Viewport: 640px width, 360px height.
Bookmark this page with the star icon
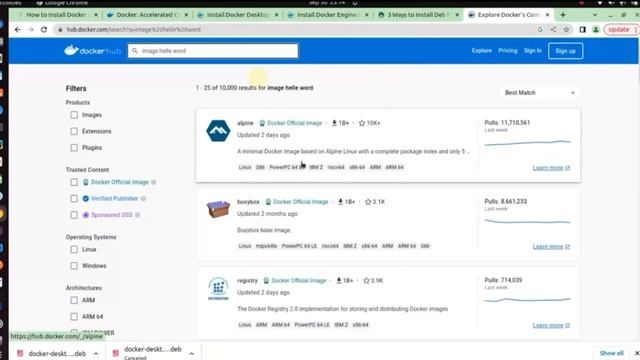(x=566, y=29)
